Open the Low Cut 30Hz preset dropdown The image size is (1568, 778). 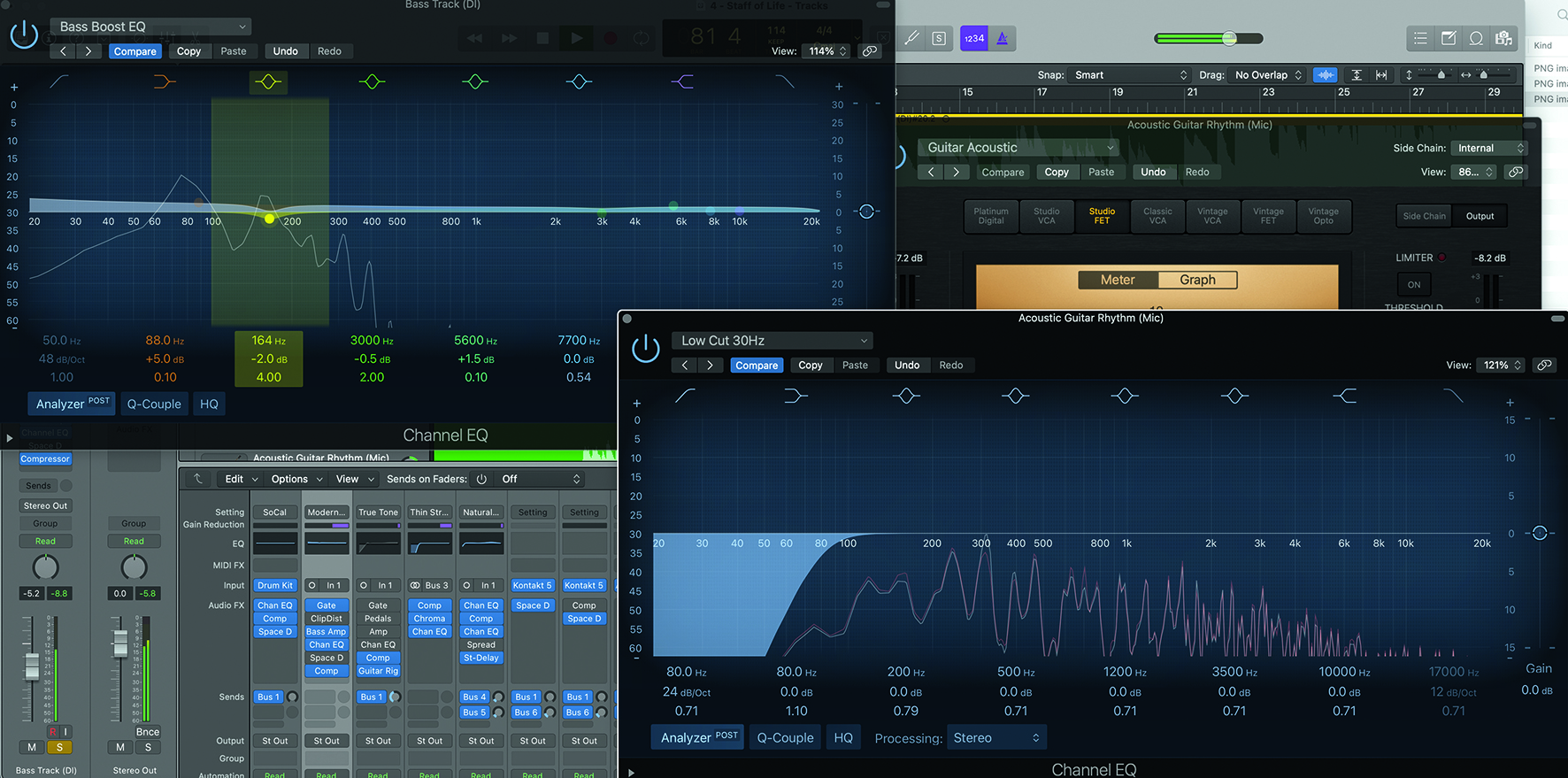coord(772,341)
